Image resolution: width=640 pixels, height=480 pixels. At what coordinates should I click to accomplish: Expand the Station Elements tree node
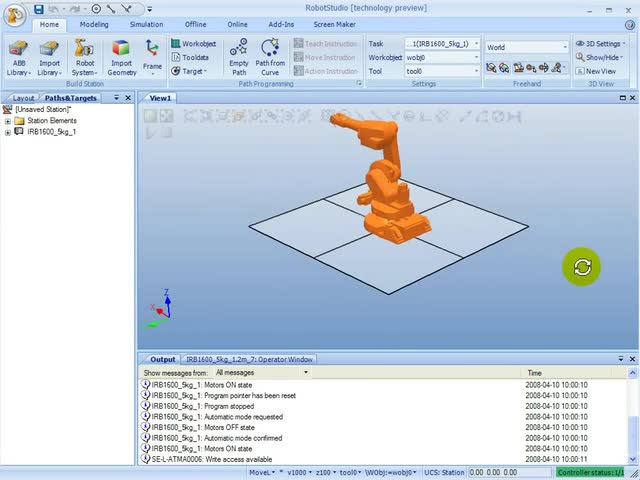pos(7,121)
